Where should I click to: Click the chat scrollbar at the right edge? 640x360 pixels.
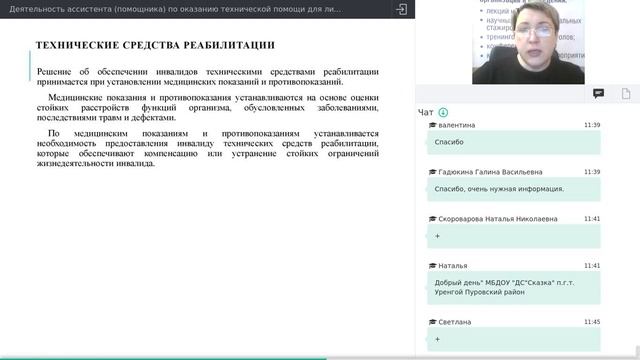638,351
